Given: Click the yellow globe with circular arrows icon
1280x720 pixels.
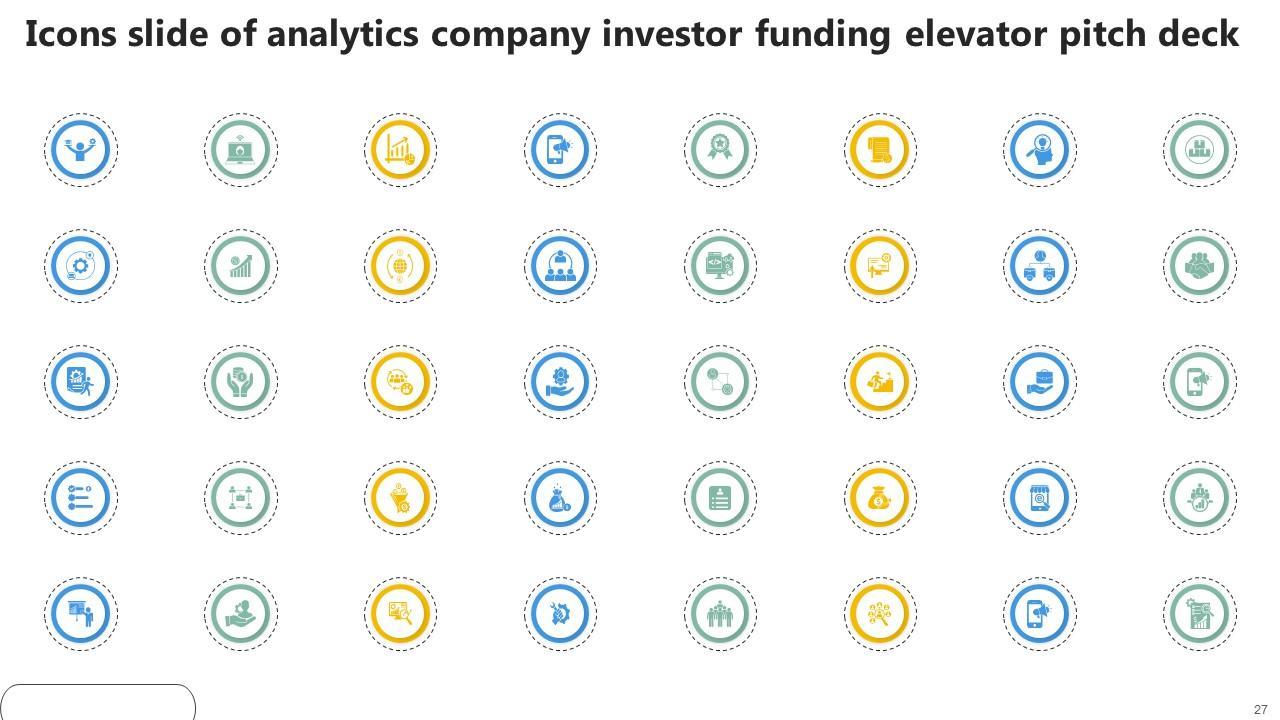Looking at the screenshot, I should coord(400,265).
